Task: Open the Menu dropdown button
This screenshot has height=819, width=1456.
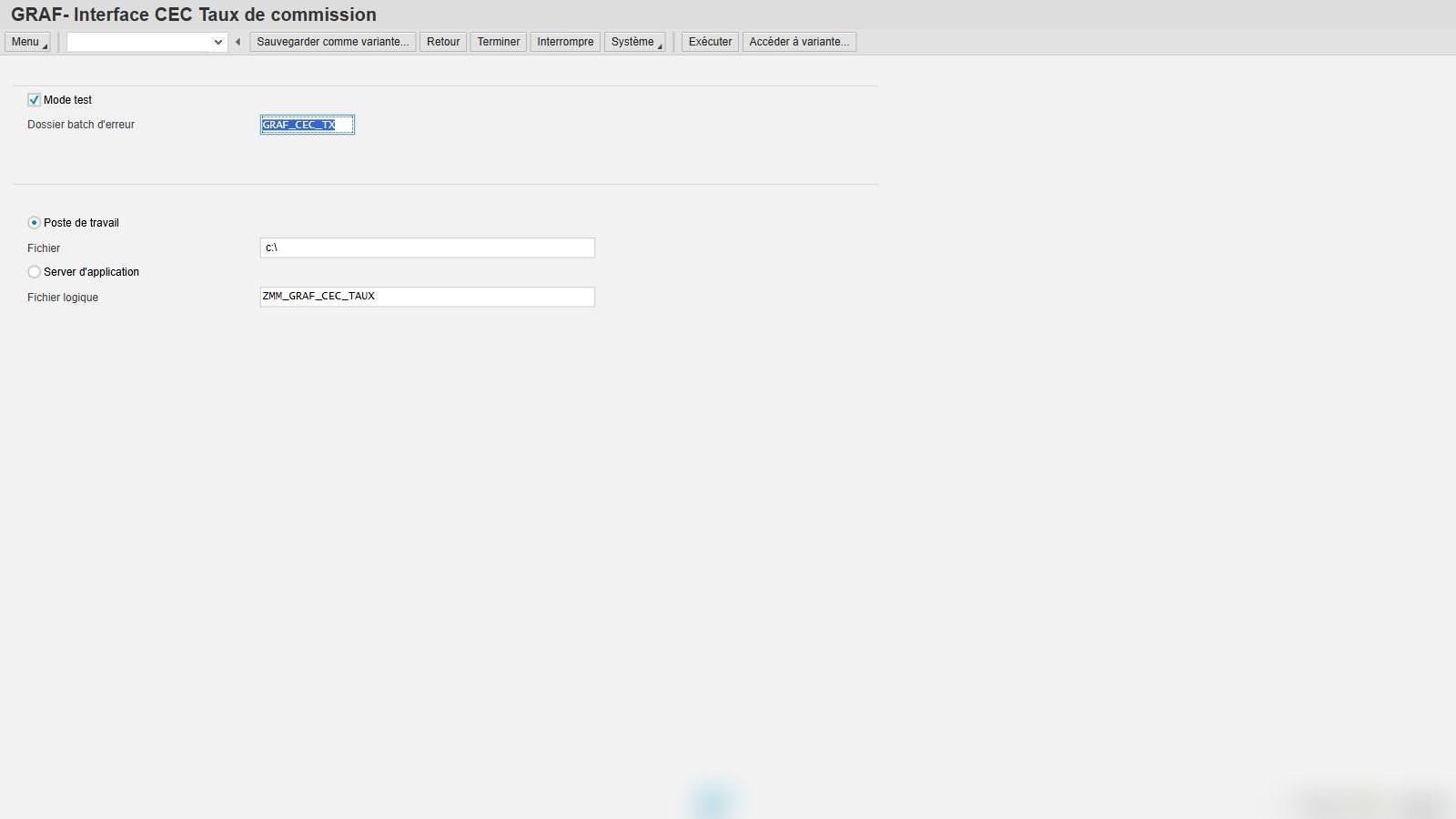Action: [27, 42]
